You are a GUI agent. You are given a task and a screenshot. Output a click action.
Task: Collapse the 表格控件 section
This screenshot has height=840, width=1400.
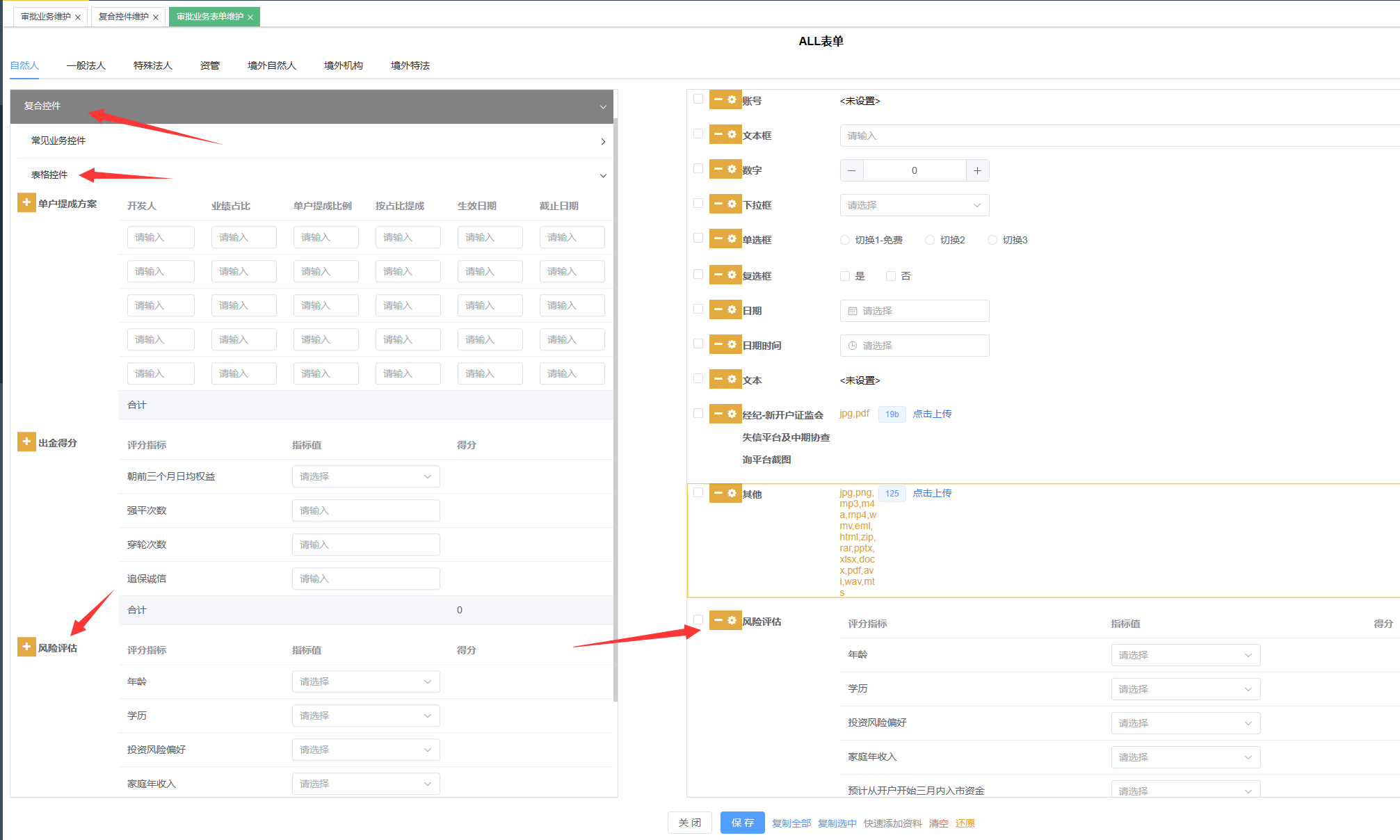(315, 175)
